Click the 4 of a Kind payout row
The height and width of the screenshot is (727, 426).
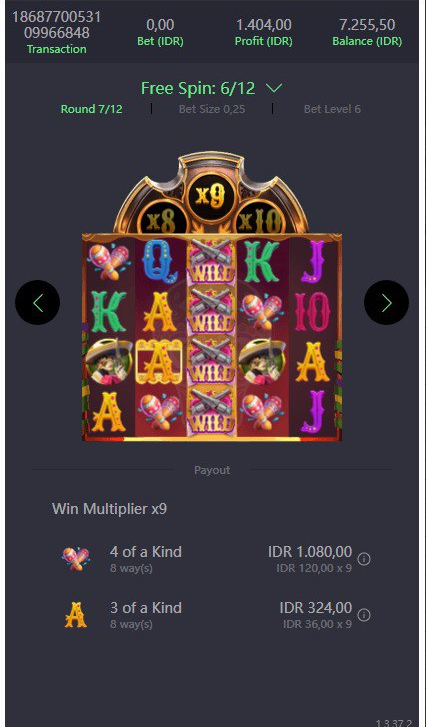point(213,559)
